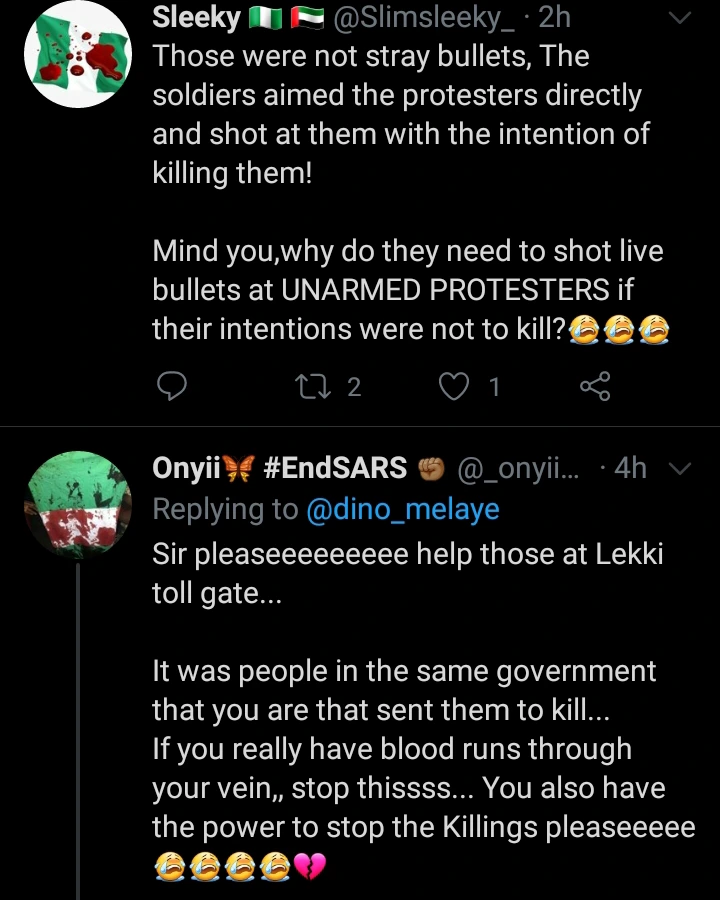Reply to Sleeky's tweet via comment icon
This screenshot has height=900, width=720.
[x=172, y=386]
